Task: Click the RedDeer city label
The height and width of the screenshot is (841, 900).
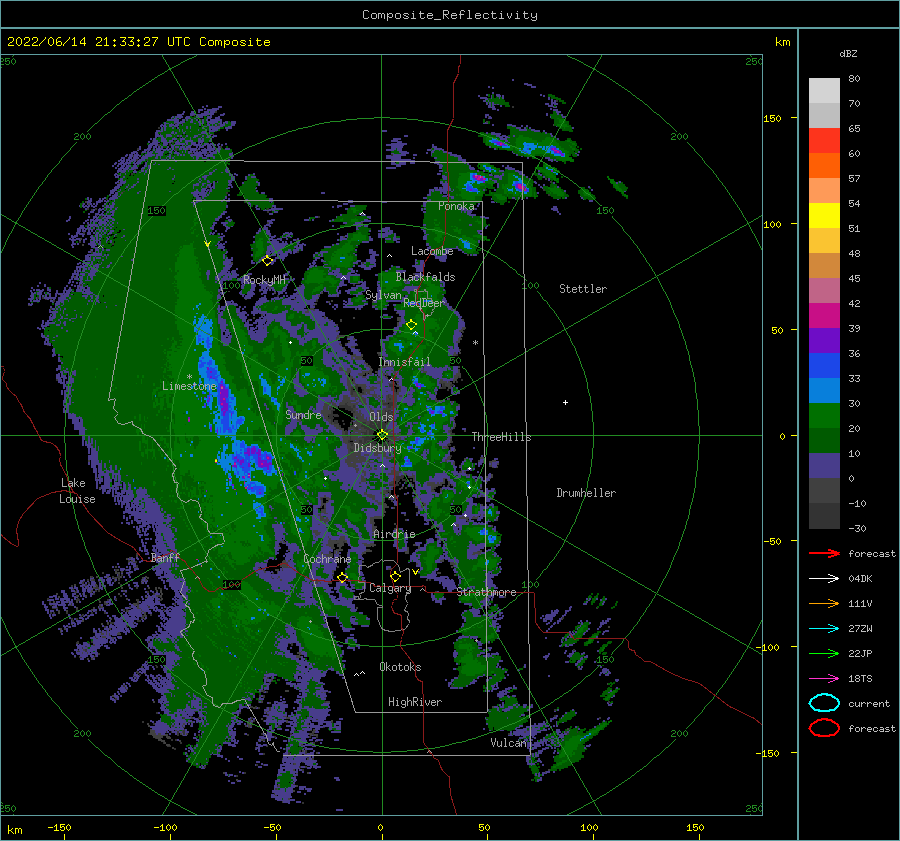Action: tap(424, 303)
